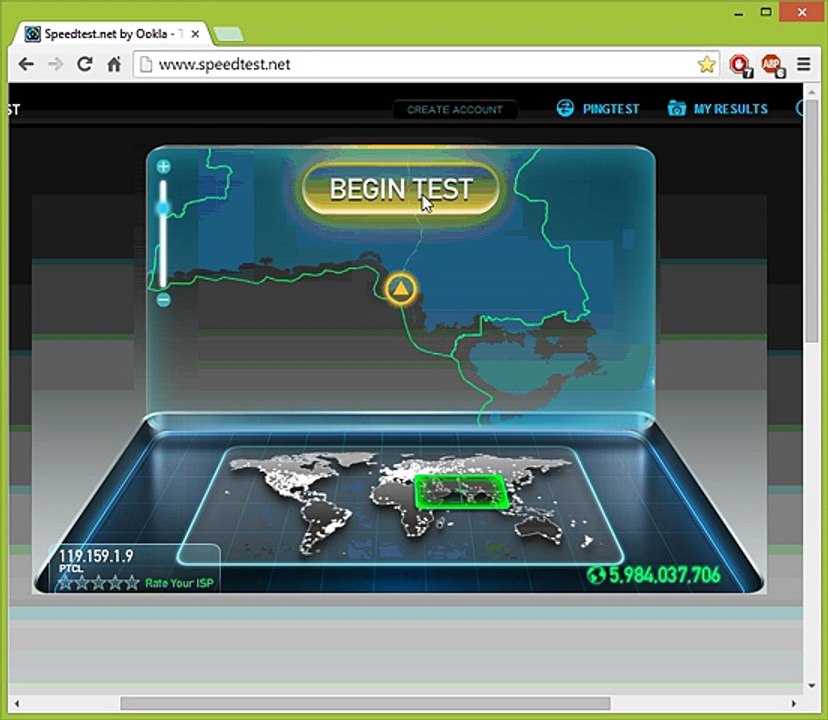Open a new browser tab
Image resolution: width=828 pixels, height=720 pixels.
228,35
